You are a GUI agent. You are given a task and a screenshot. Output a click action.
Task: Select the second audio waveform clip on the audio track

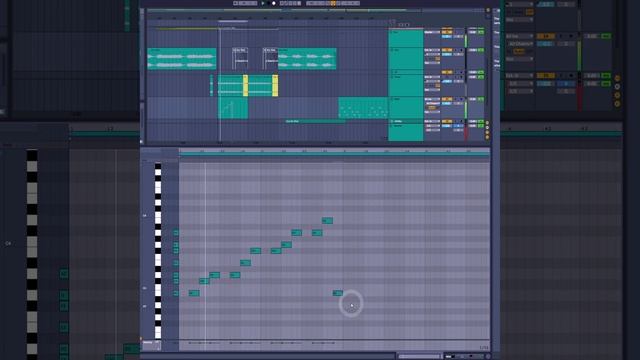pyautogui.click(x=307, y=58)
